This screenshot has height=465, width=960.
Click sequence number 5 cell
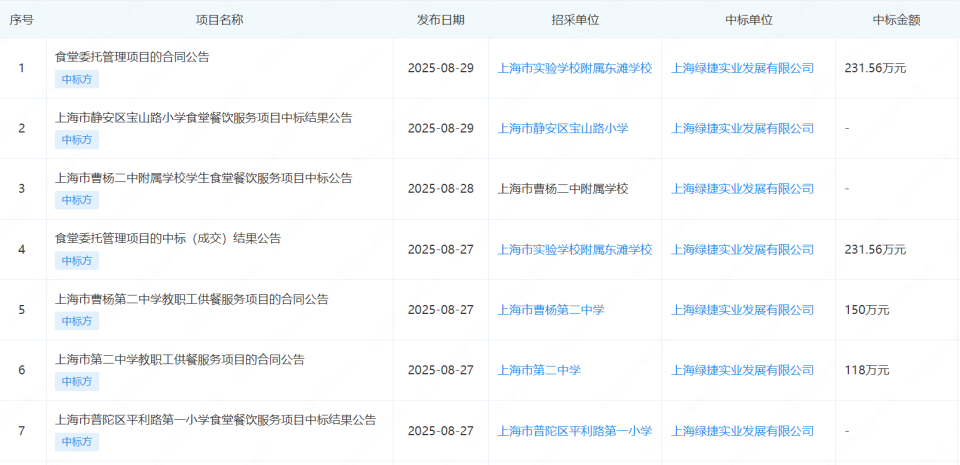click(x=21, y=310)
